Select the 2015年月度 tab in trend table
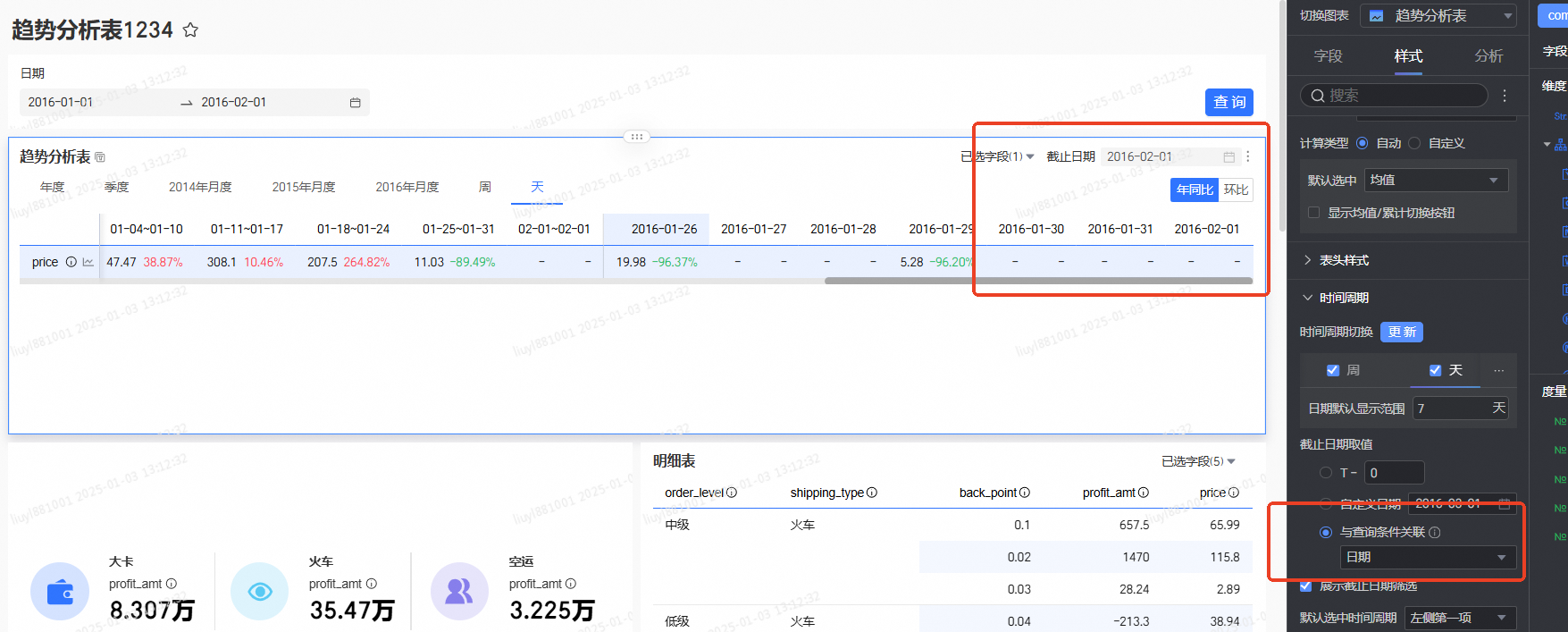The height and width of the screenshot is (632, 1568). click(x=304, y=187)
